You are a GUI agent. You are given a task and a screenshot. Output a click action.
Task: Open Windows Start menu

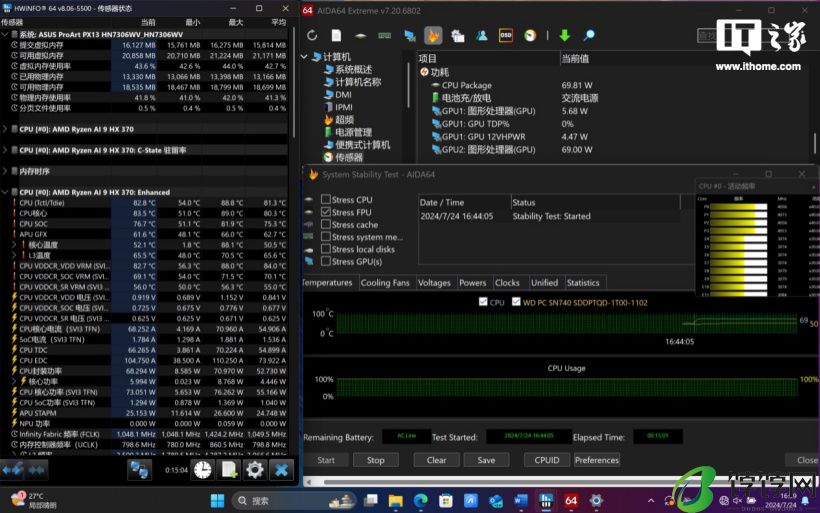click(218, 500)
